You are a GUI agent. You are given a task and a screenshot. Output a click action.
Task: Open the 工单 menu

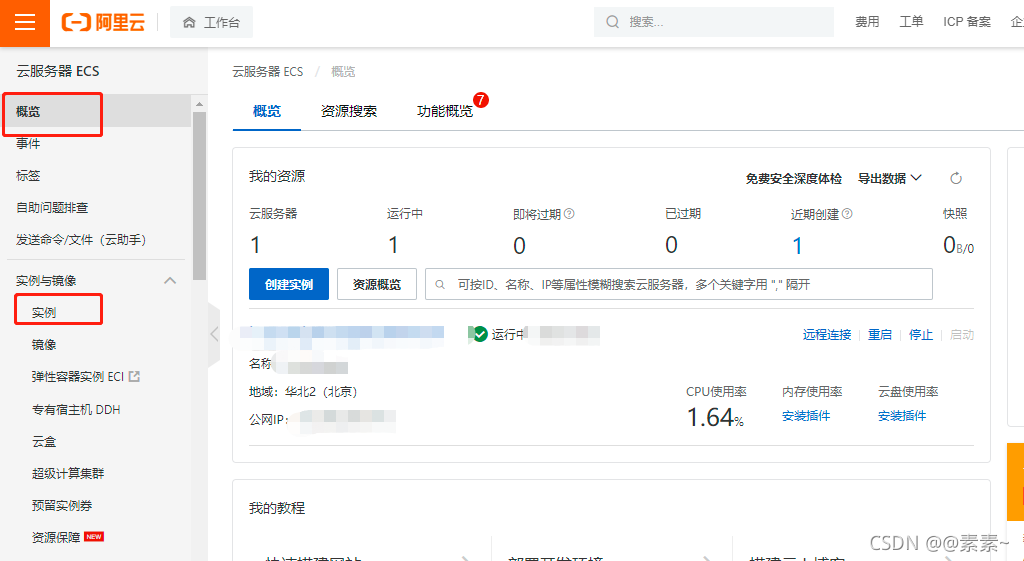[x=911, y=22]
